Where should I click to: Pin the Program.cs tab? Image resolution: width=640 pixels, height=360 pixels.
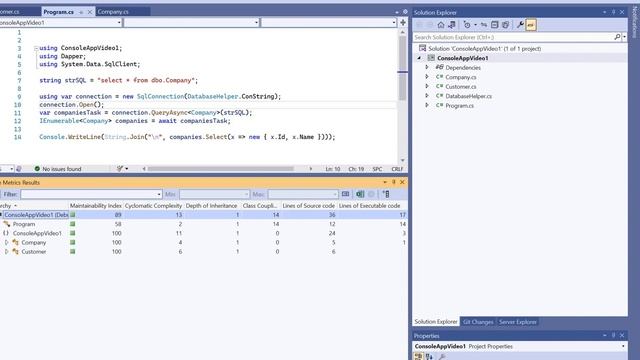point(81,12)
